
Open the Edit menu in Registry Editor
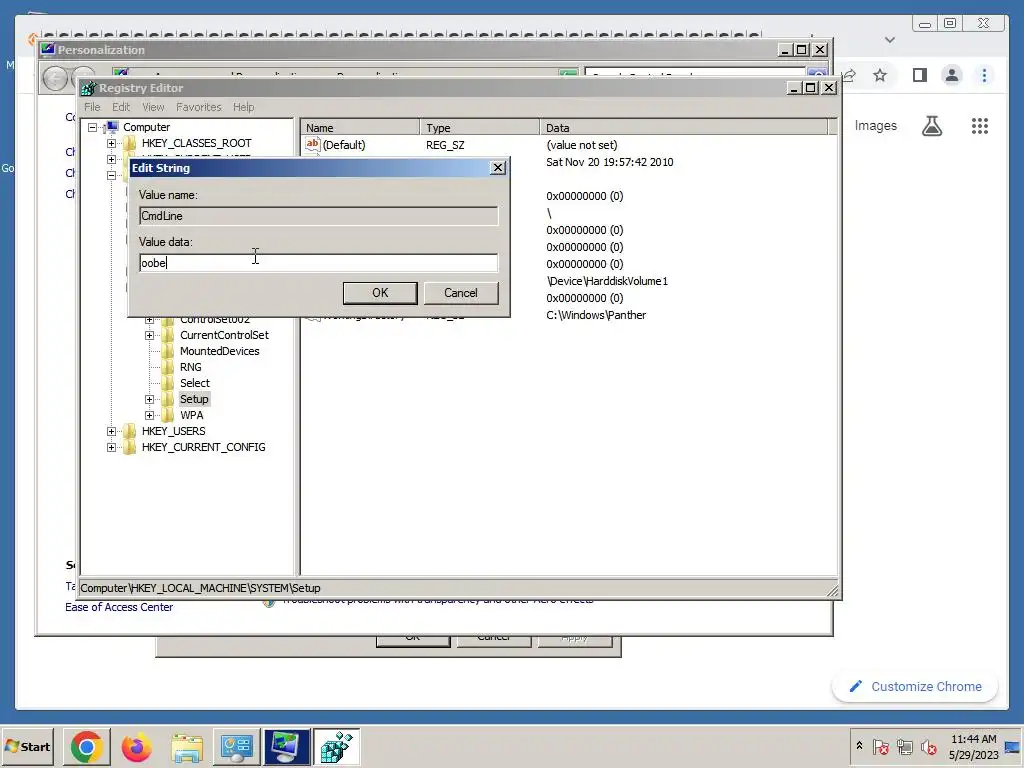coord(121,107)
